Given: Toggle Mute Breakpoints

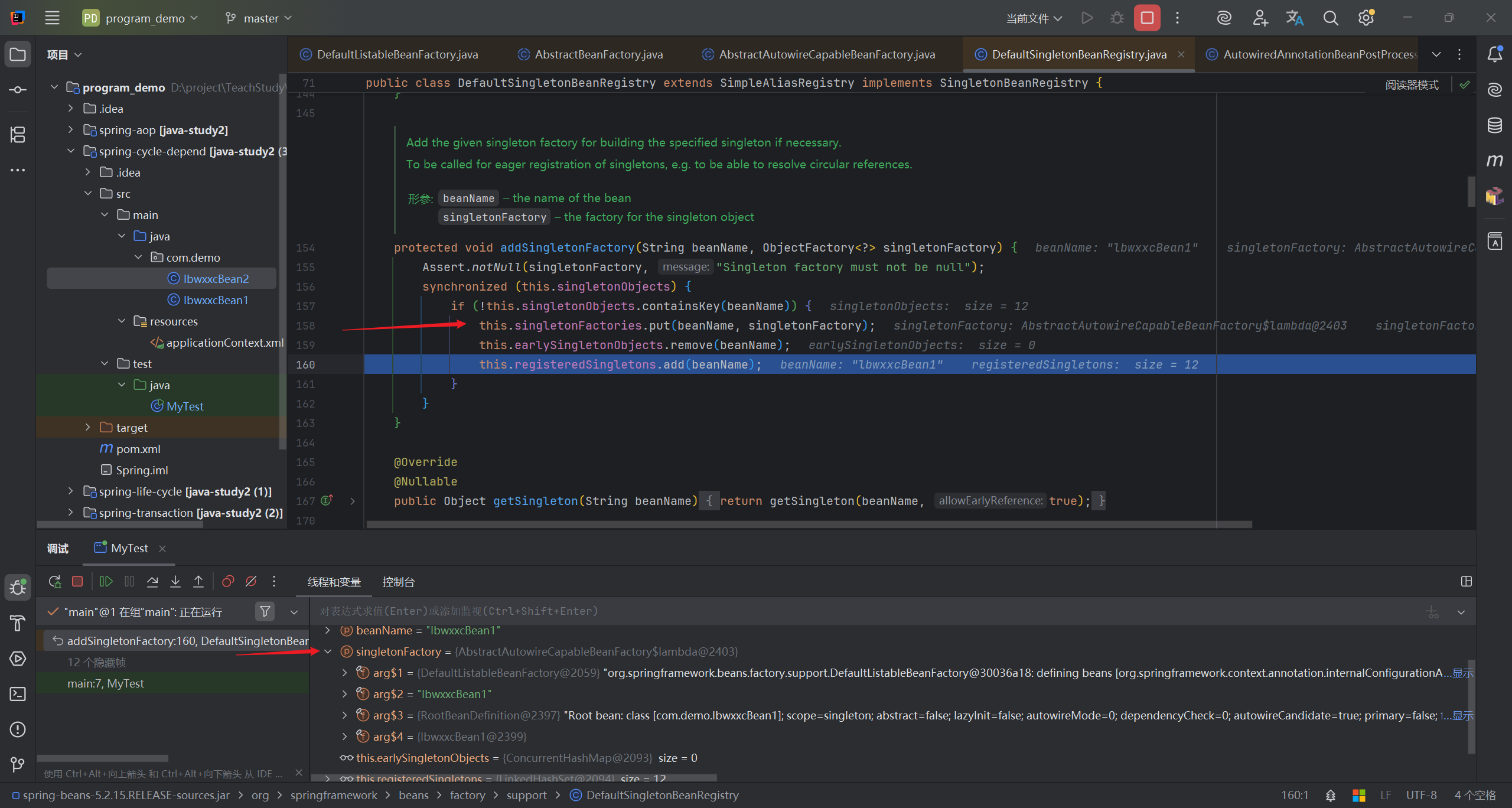Looking at the screenshot, I should [x=251, y=582].
